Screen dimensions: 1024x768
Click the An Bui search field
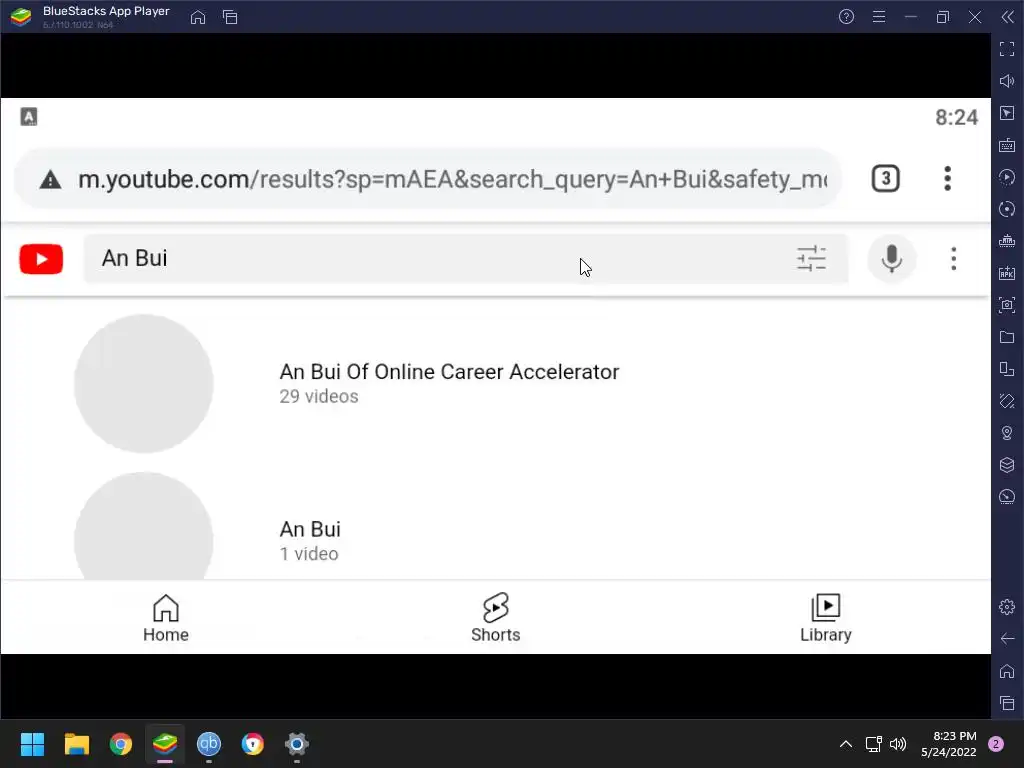pyautogui.click(x=466, y=259)
